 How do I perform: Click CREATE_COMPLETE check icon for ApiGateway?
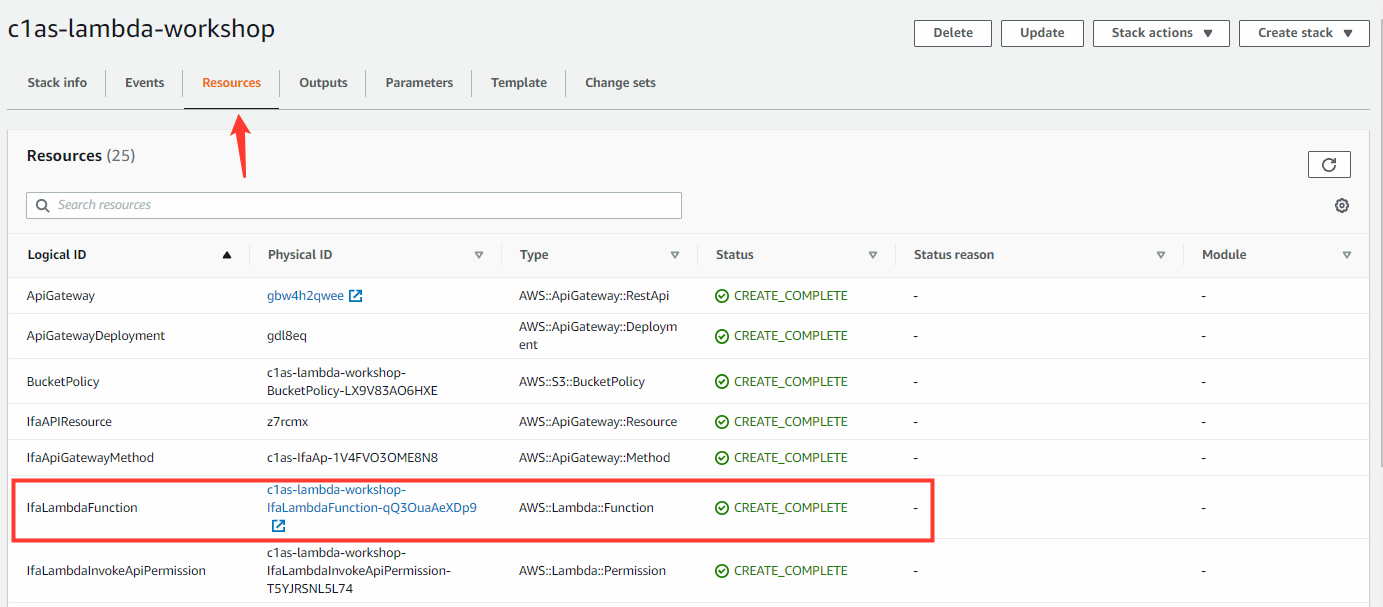coord(722,296)
